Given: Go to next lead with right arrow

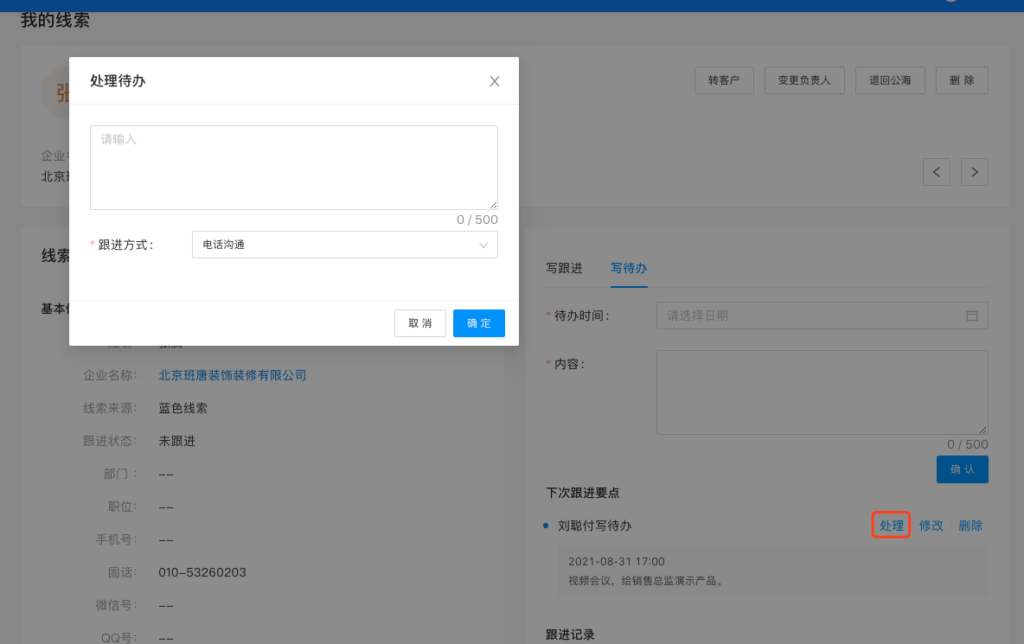Looking at the screenshot, I should click(974, 172).
